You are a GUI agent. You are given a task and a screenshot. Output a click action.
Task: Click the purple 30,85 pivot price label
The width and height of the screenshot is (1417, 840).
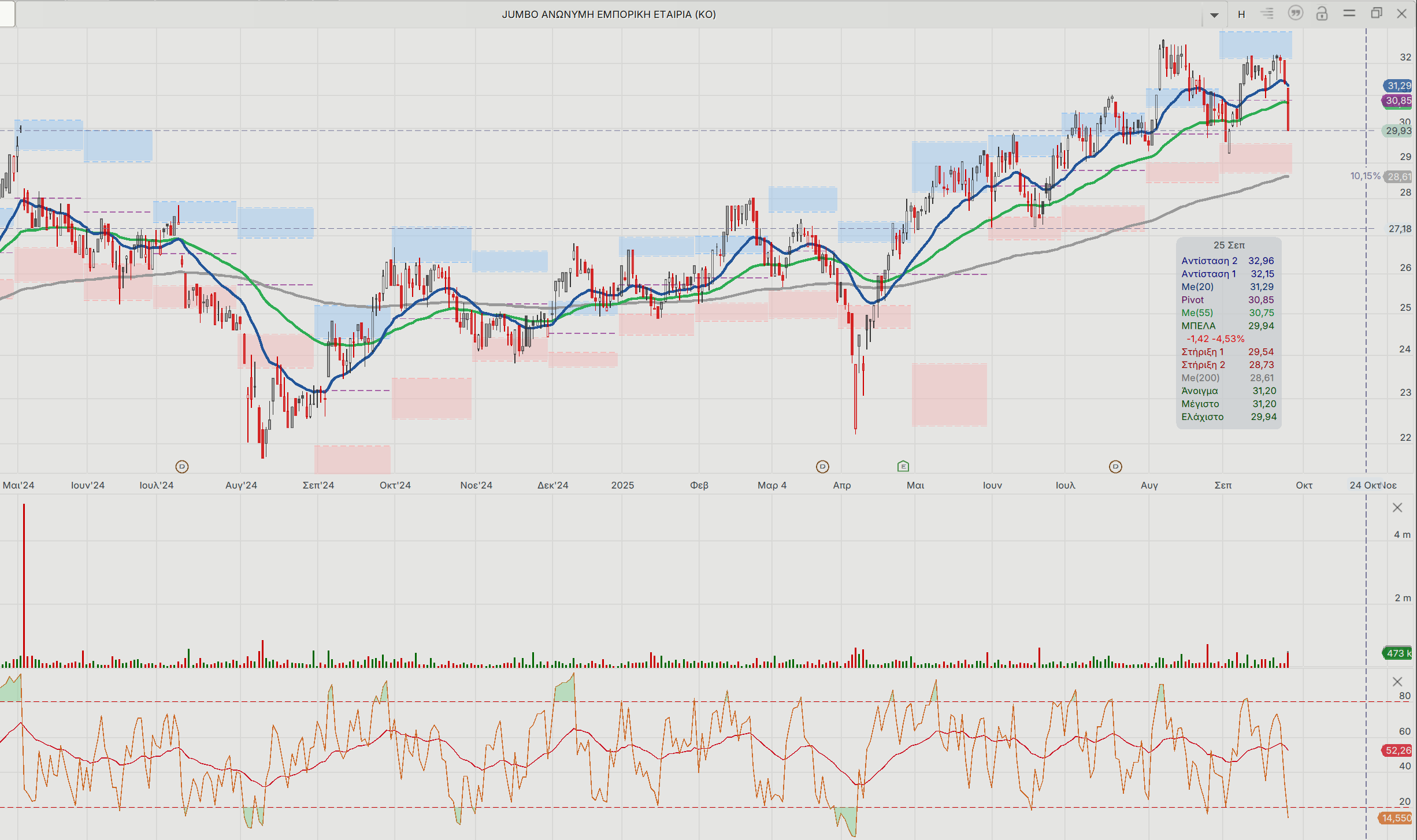click(1399, 101)
